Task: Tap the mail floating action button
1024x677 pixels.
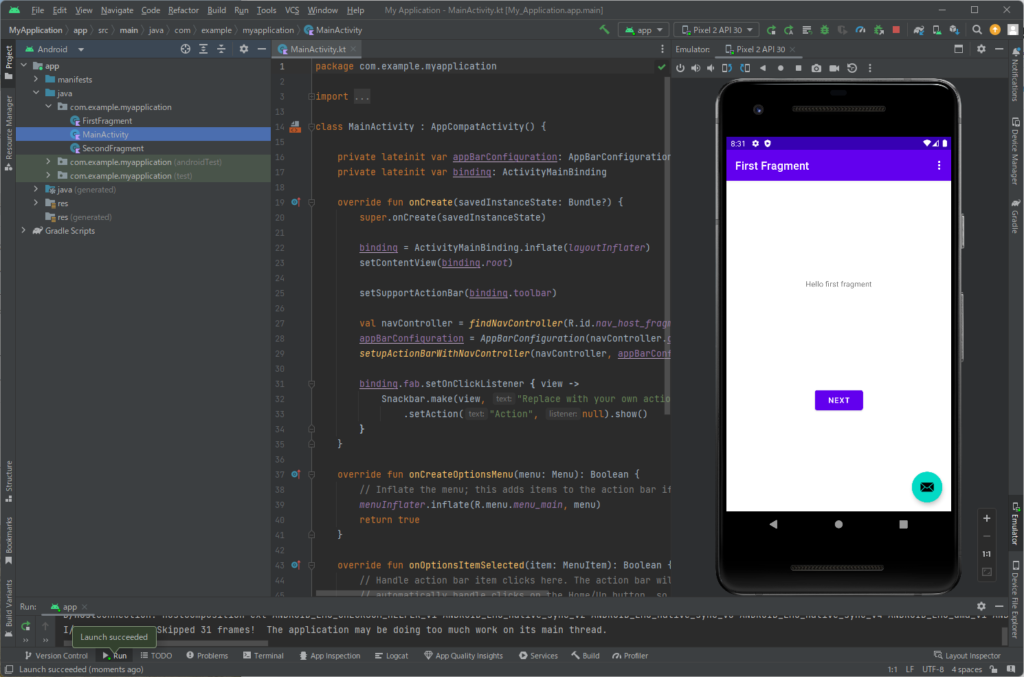Action: point(926,487)
